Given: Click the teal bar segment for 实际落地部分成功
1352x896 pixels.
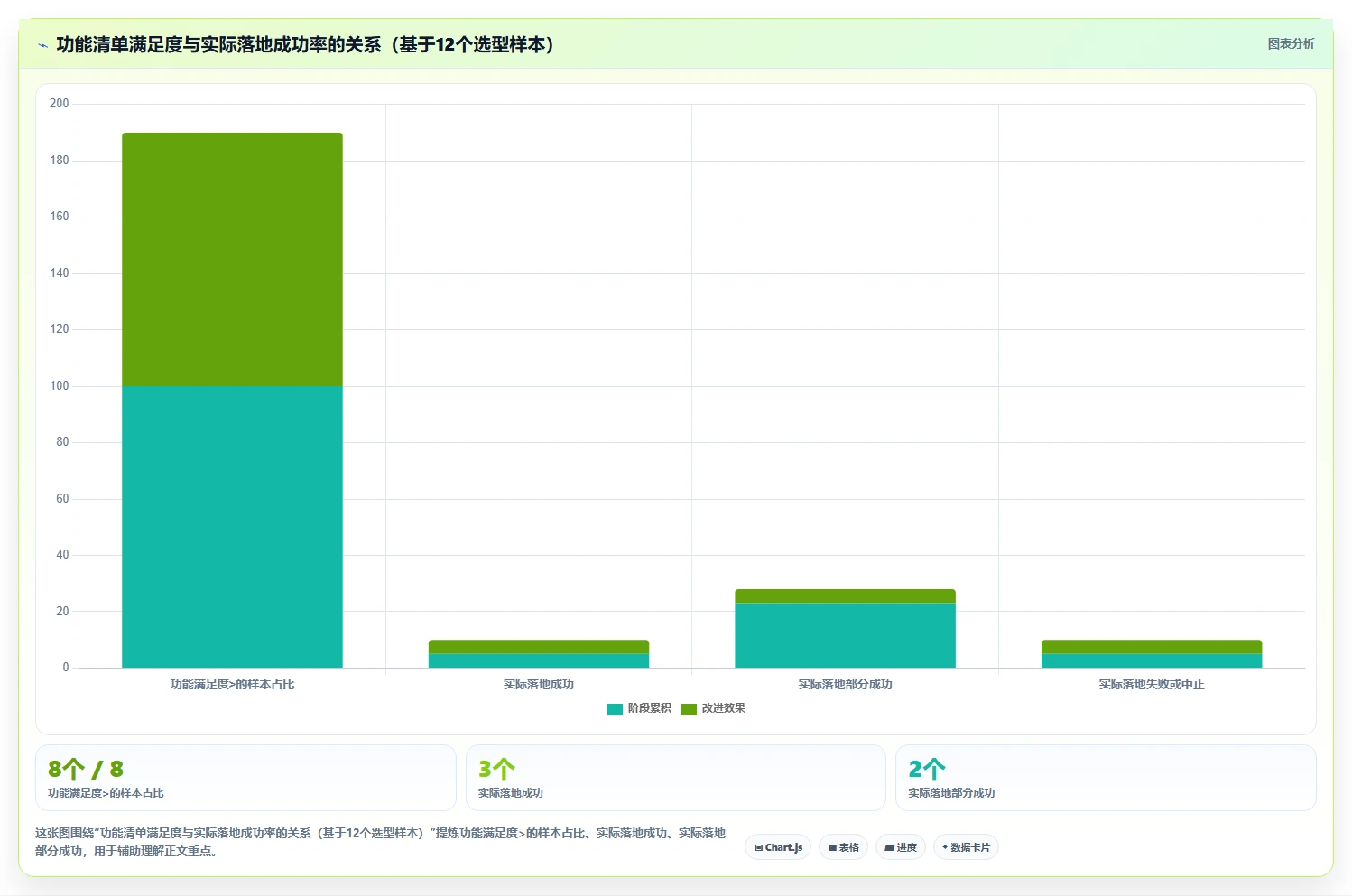Looking at the screenshot, I should click(845, 635).
